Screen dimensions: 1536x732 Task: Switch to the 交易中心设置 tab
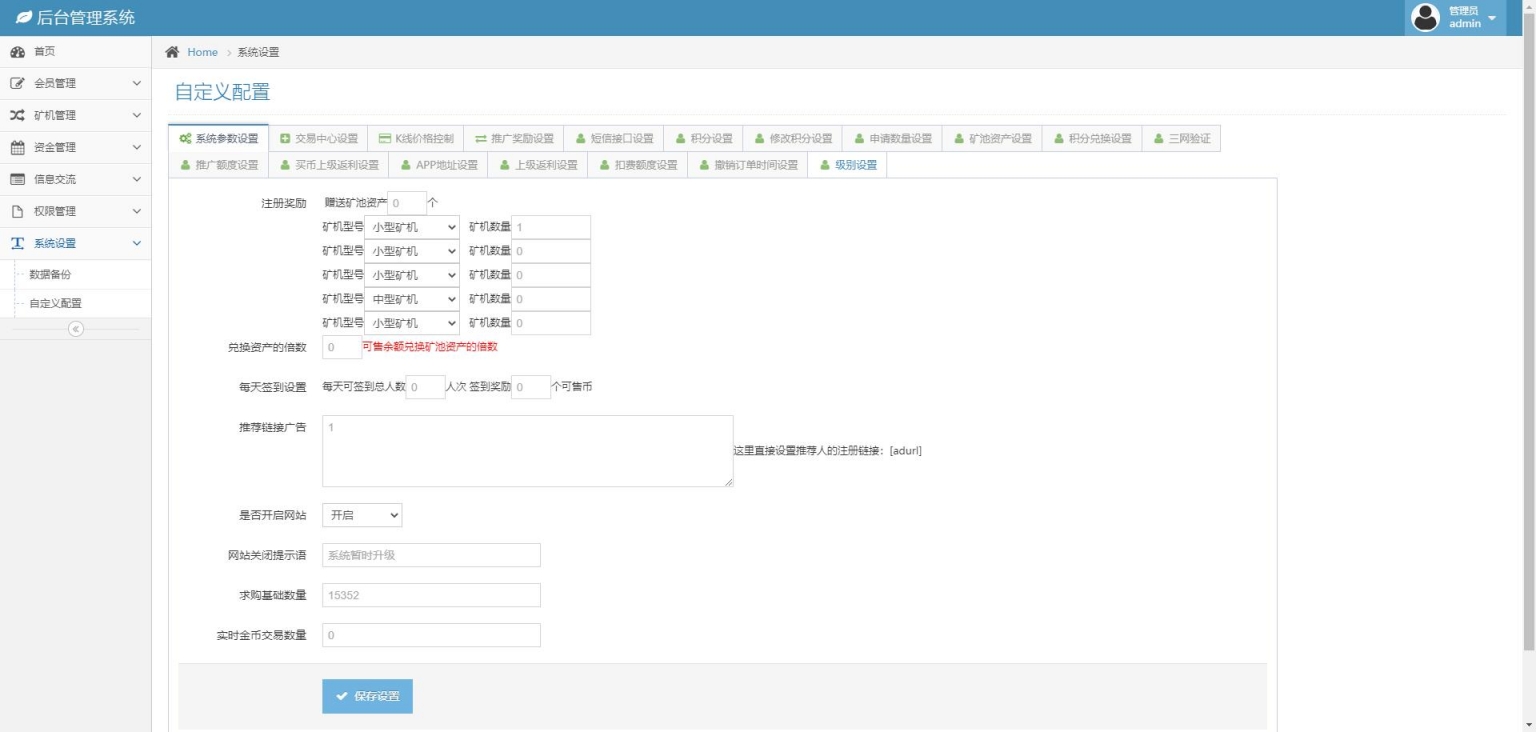tap(318, 139)
